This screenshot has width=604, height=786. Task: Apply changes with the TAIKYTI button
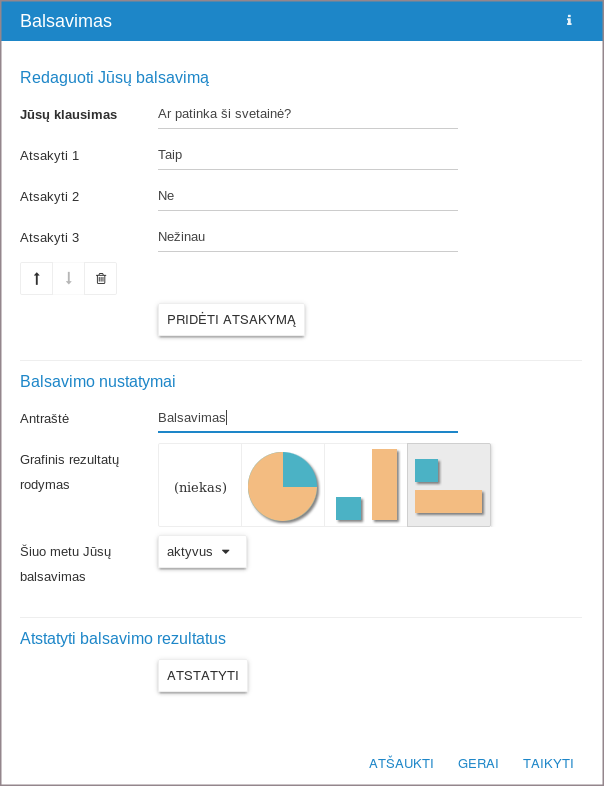point(548,763)
